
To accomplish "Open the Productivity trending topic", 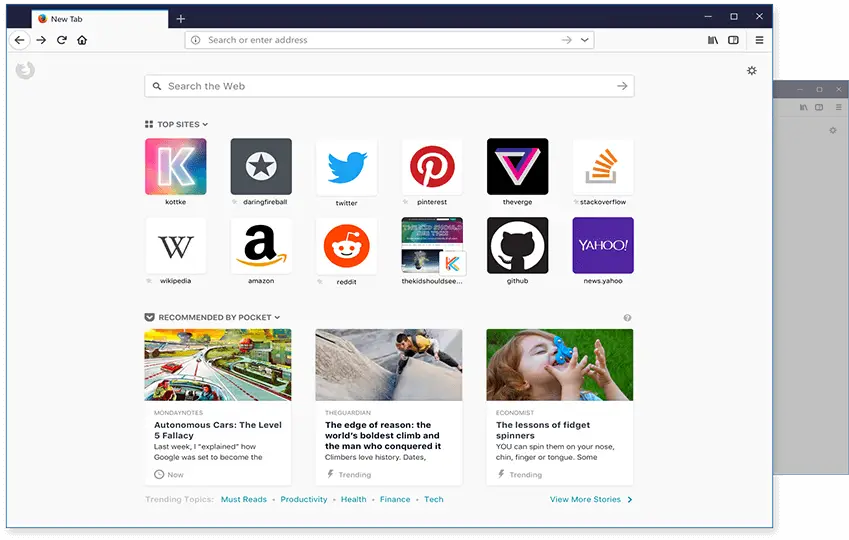I will click(x=304, y=499).
